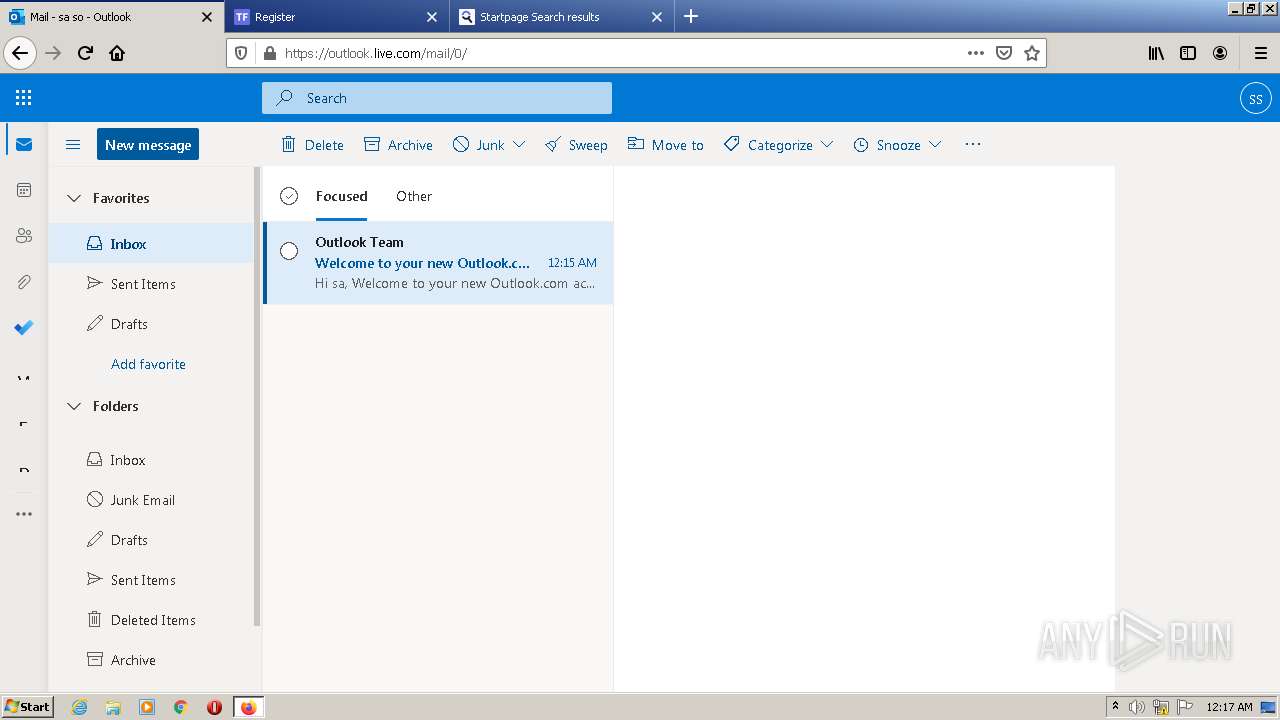Mark message as Junk from toolbar
This screenshot has width=1280, height=720.
coord(479,145)
